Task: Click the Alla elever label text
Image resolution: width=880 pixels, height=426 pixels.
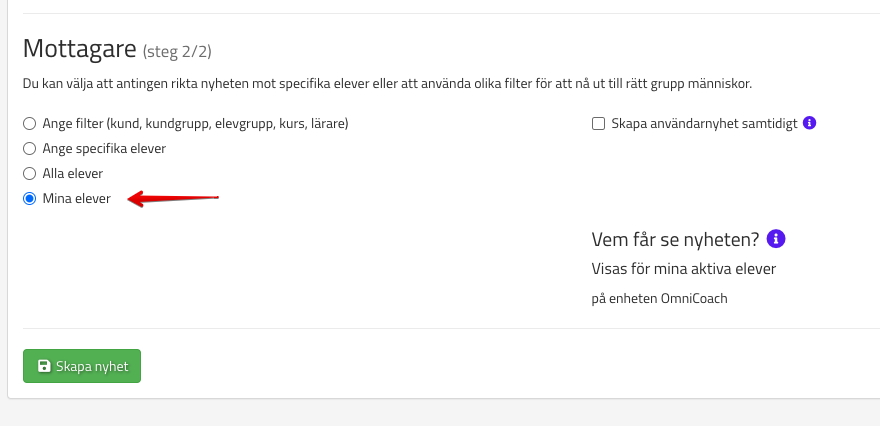Action: point(73,173)
